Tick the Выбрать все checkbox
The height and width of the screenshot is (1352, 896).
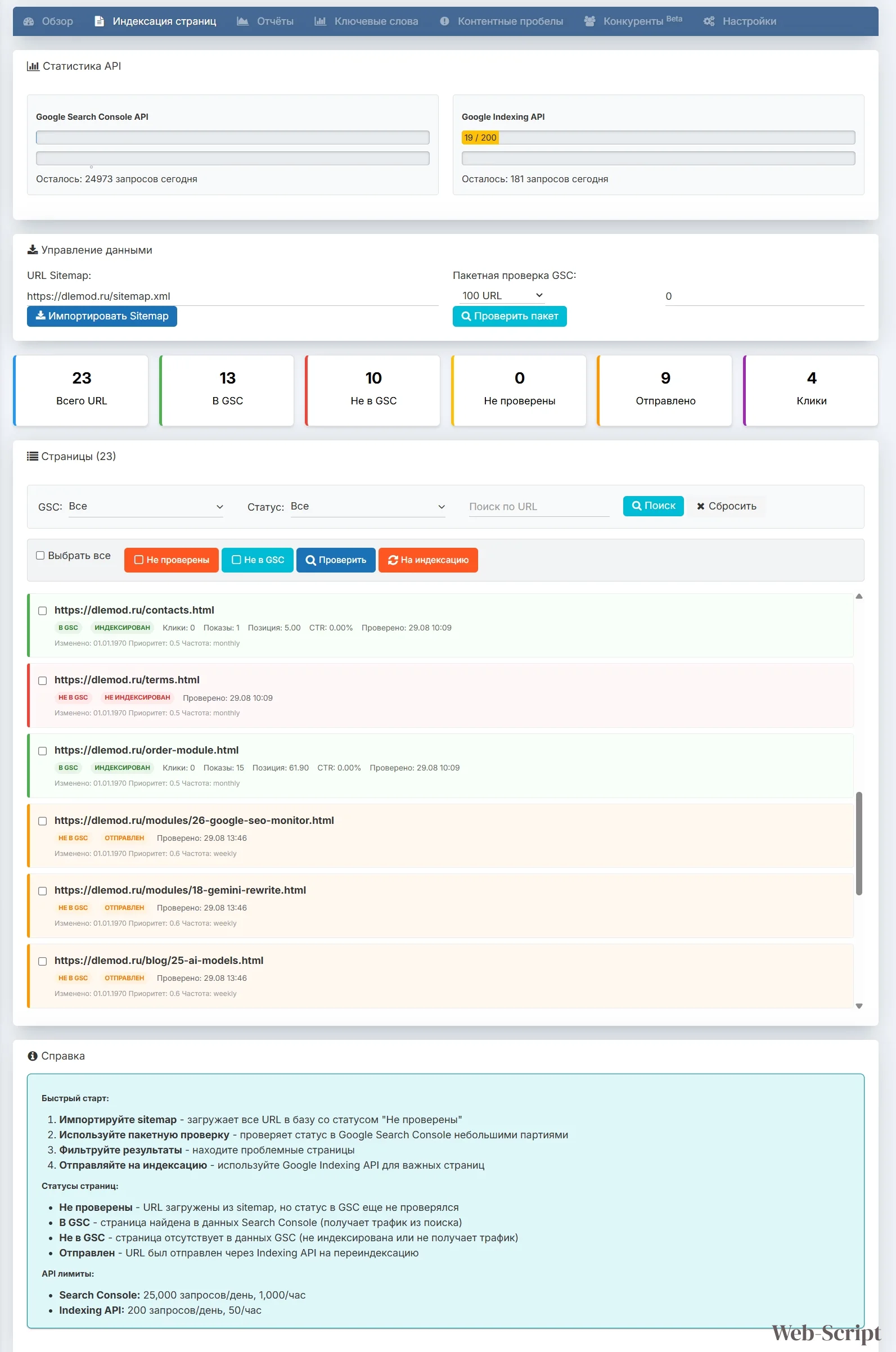click(40, 555)
